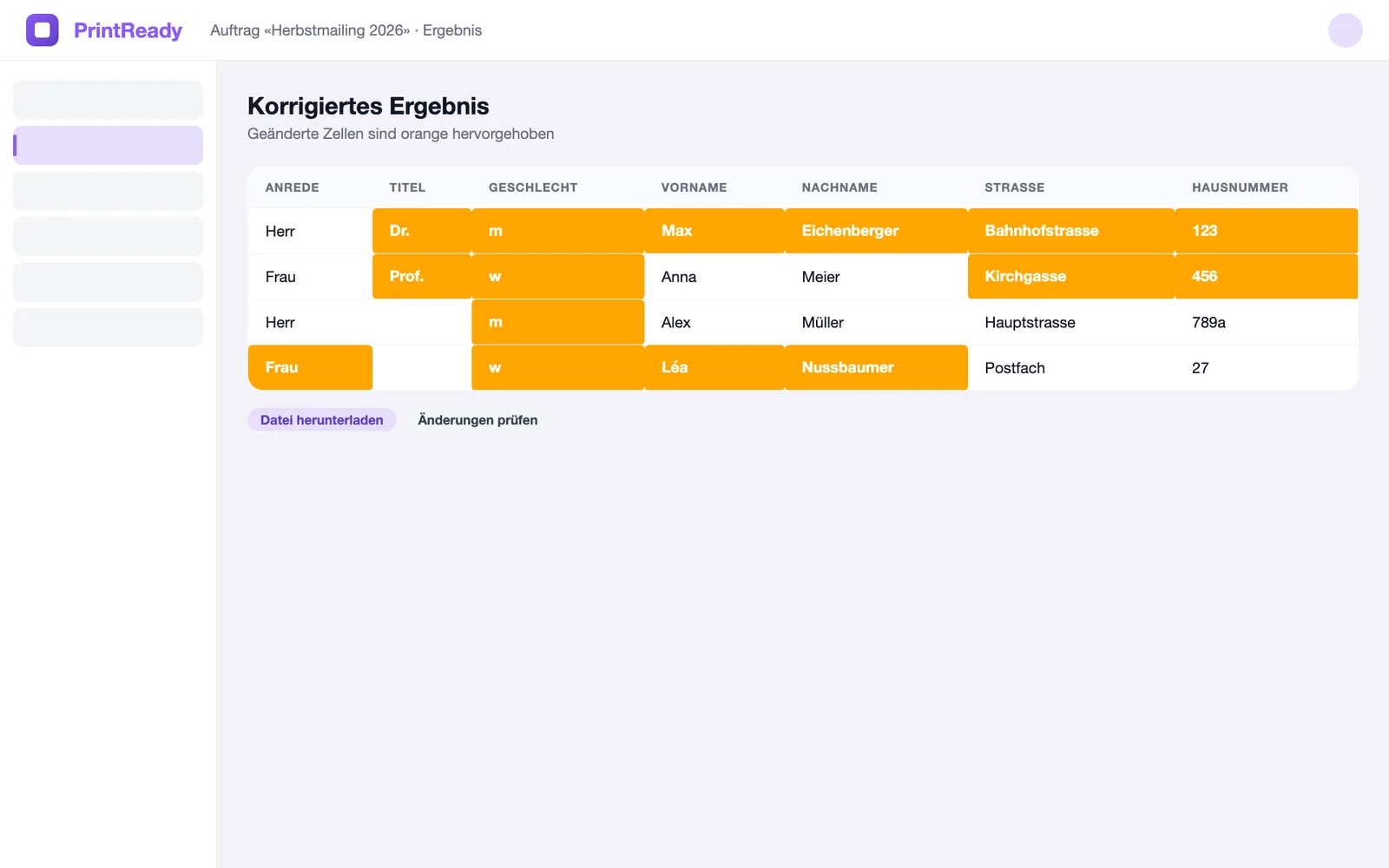
Task: Click gender cell m in Alex row
Action: pos(558,322)
